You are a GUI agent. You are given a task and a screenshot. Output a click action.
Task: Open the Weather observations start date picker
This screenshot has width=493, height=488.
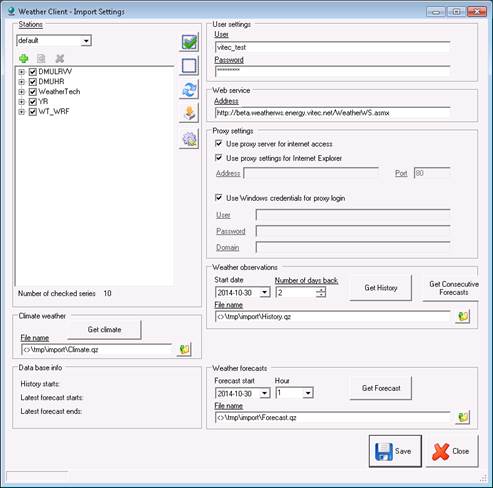[265, 293]
